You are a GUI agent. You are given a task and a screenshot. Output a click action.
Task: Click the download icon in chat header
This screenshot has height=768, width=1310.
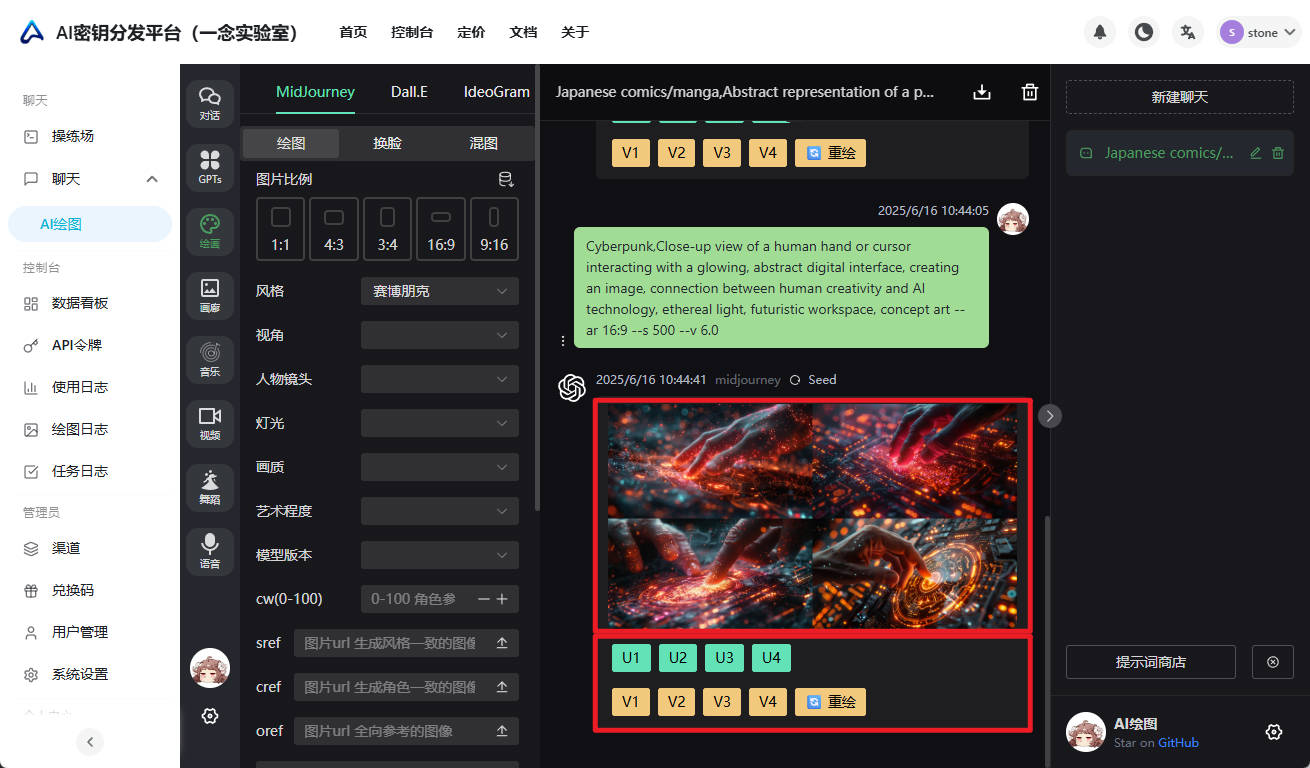click(982, 92)
